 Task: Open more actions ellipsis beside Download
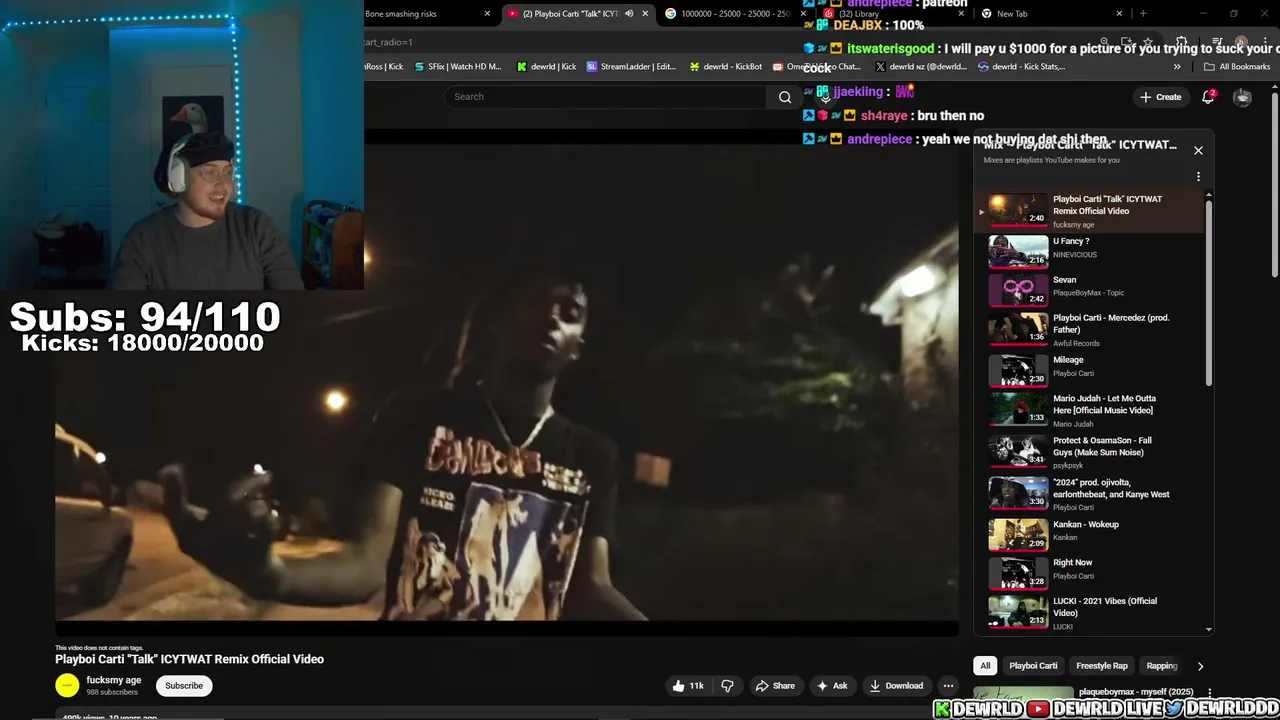pos(948,686)
